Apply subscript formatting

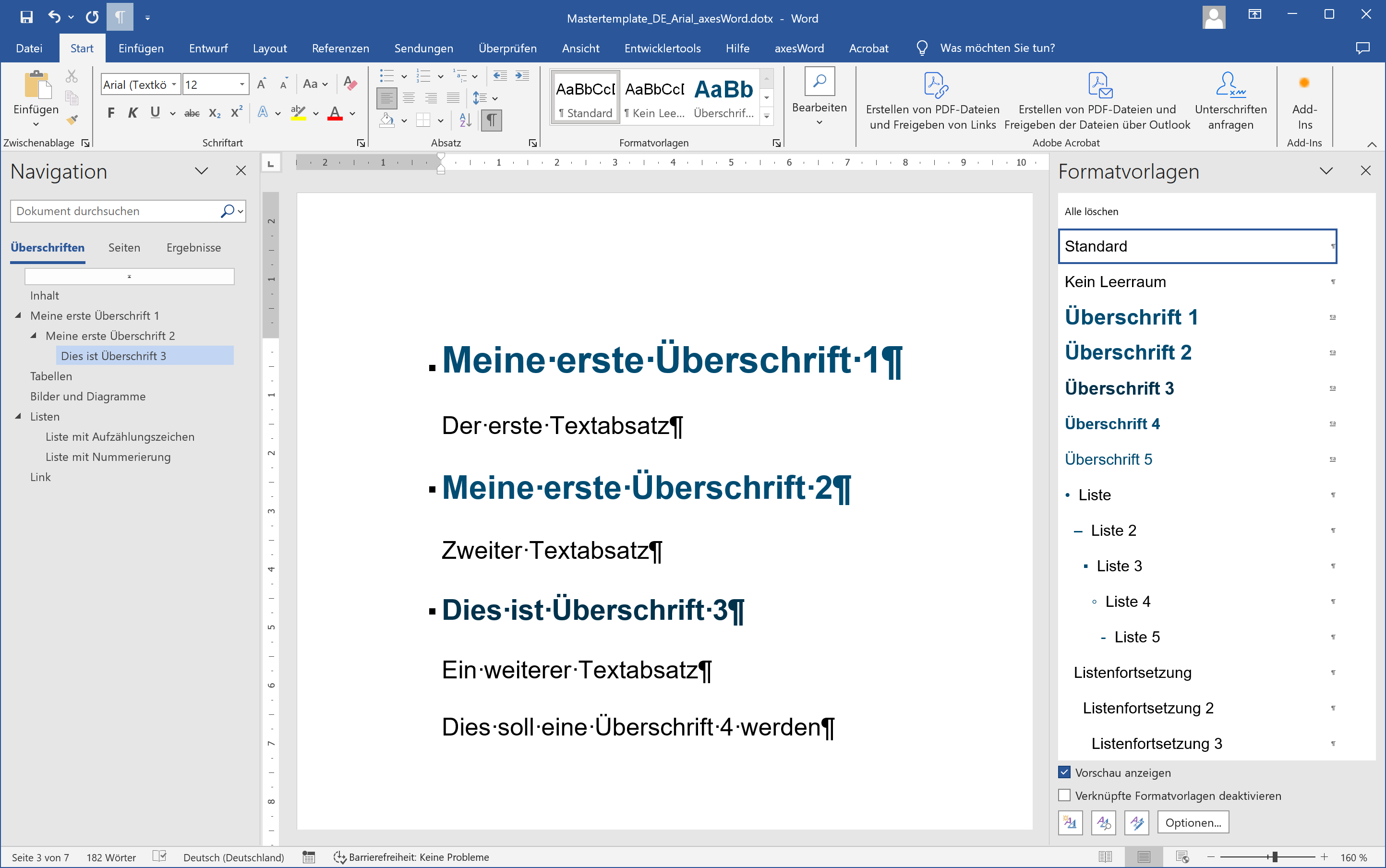coord(215,113)
